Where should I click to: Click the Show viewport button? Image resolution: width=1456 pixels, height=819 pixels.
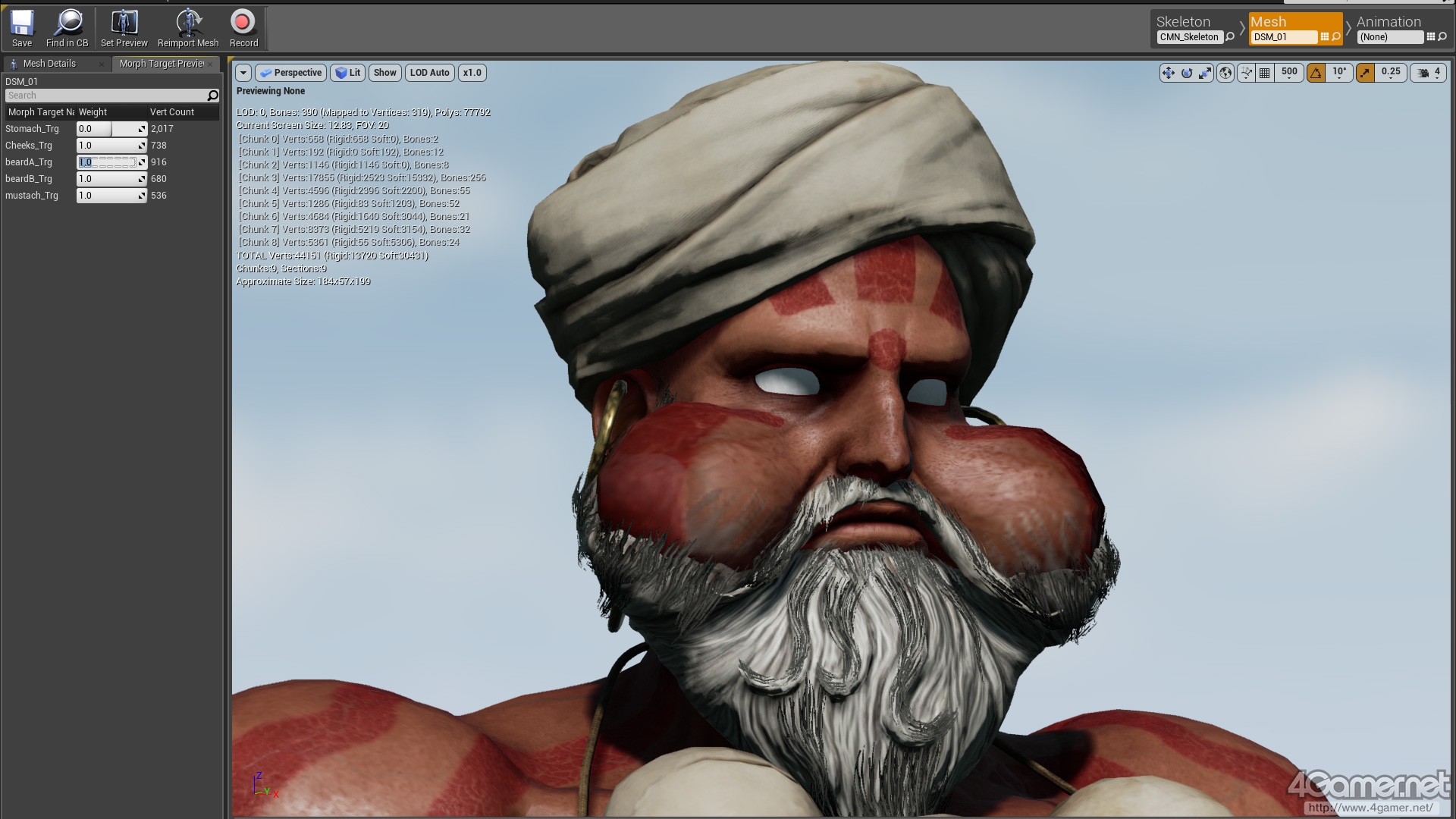(384, 73)
